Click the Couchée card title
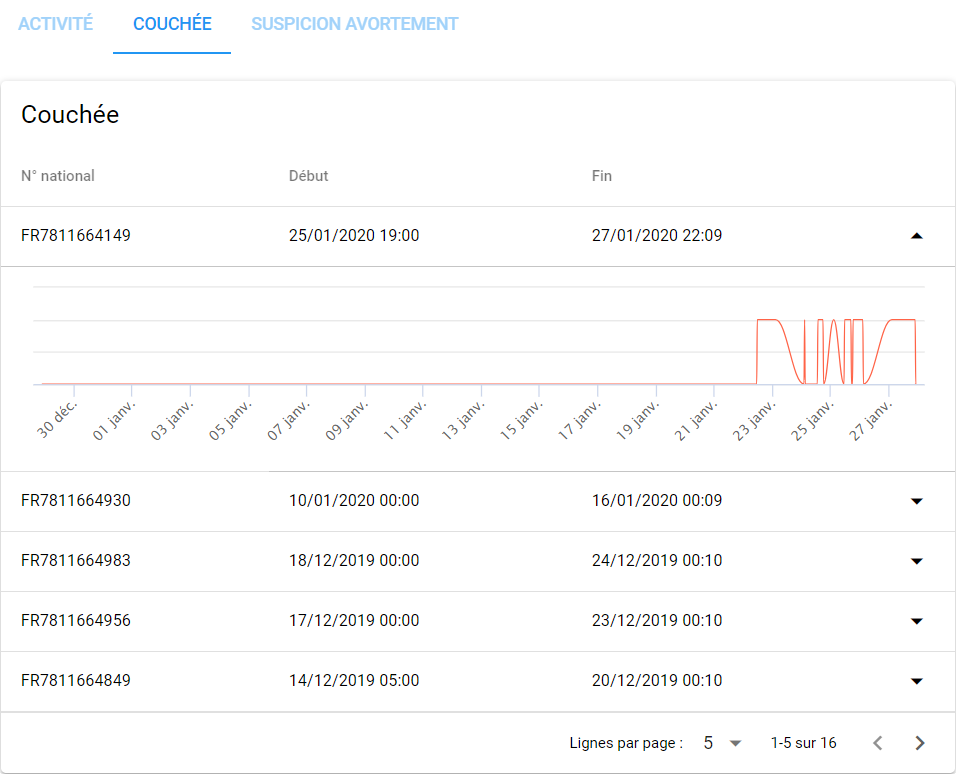 point(70,115)
